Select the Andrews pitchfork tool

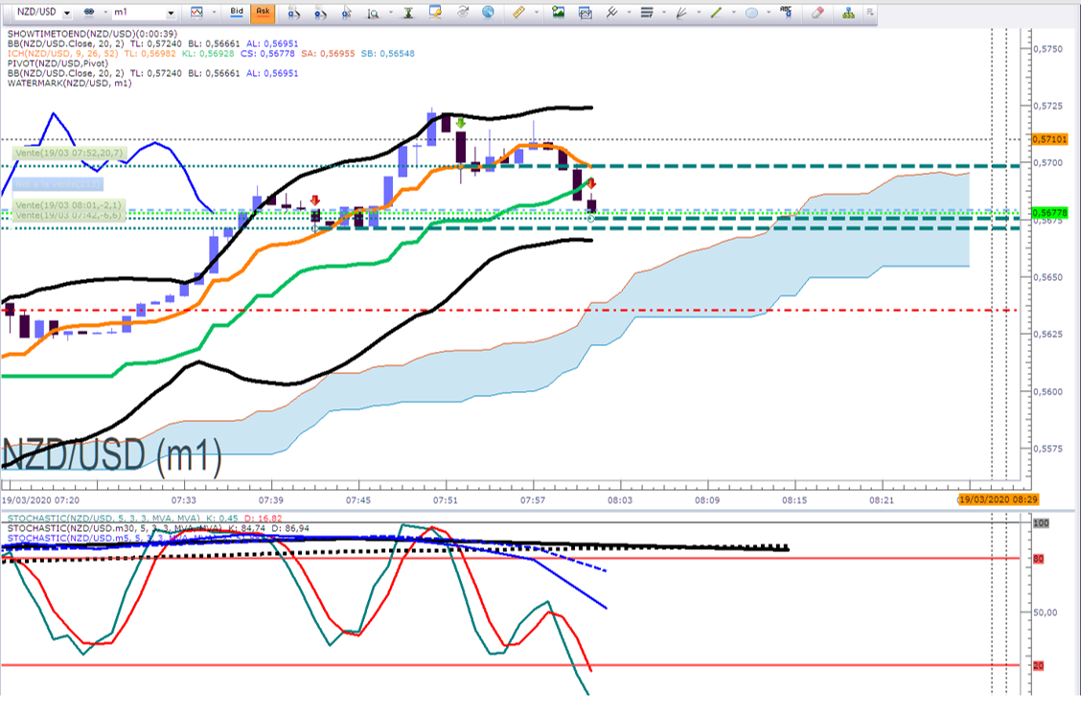612,12
